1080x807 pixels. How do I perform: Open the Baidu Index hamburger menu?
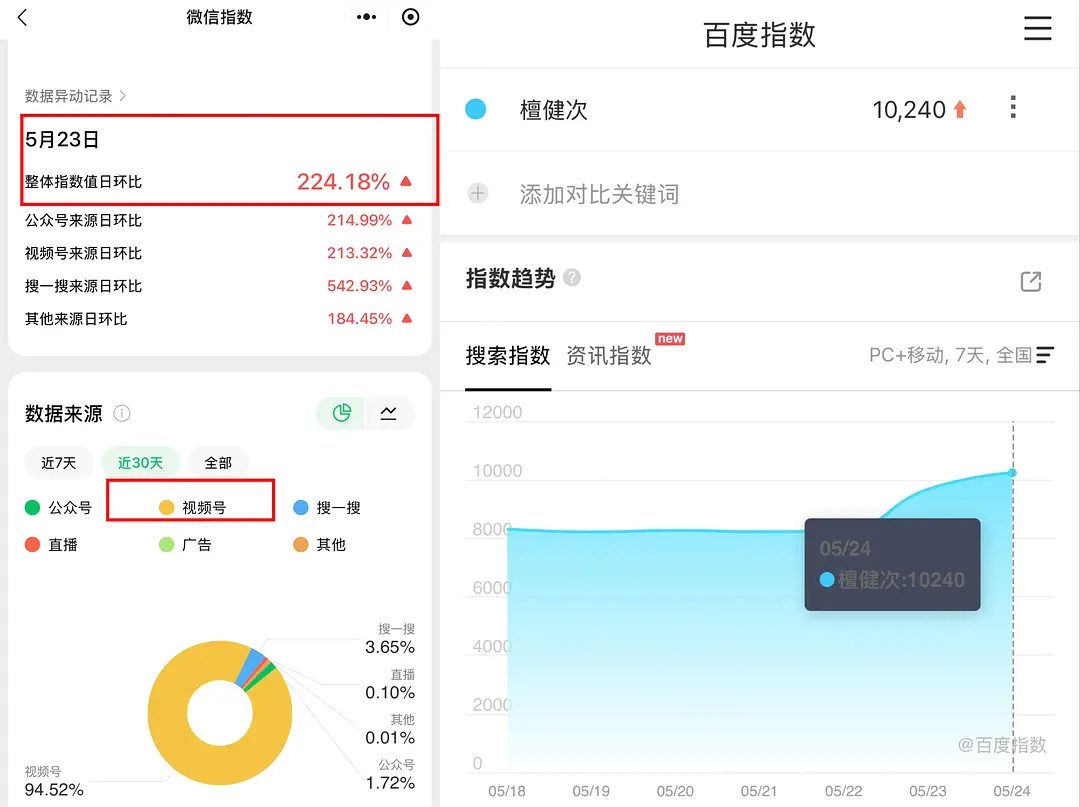point(1037,28)
